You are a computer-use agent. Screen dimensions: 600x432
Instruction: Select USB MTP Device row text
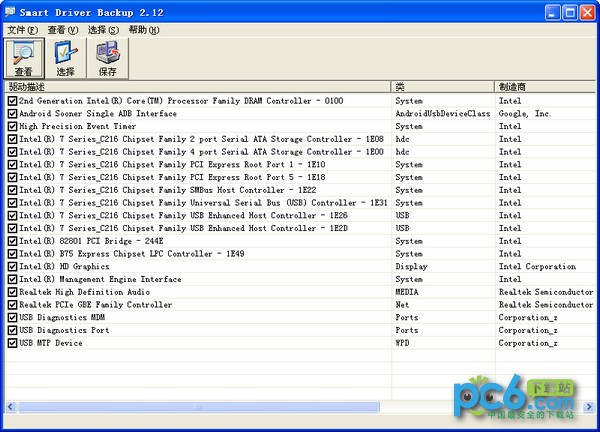[51, 343]
